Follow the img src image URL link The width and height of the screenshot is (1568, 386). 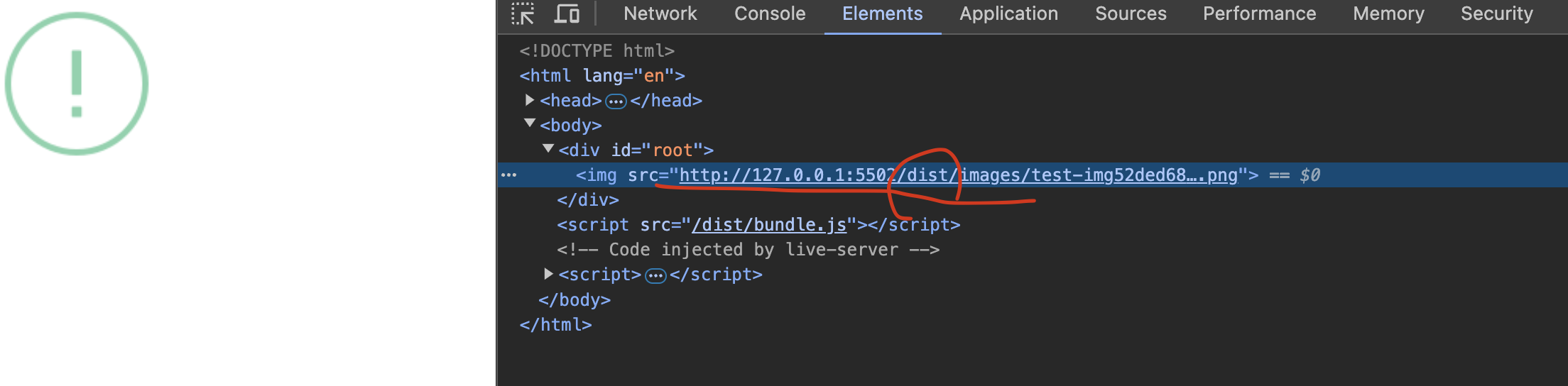(x=959, y=175)
